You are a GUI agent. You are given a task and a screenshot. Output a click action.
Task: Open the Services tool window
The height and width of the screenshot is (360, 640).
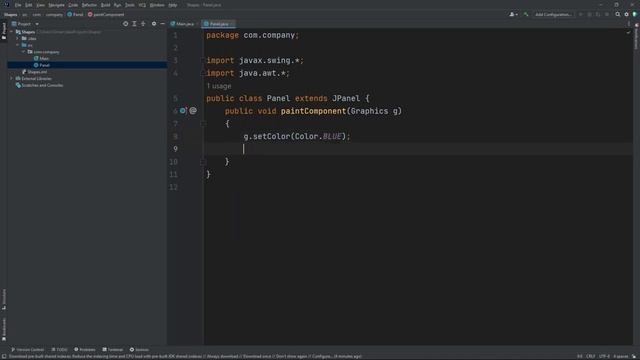point(139,350)
